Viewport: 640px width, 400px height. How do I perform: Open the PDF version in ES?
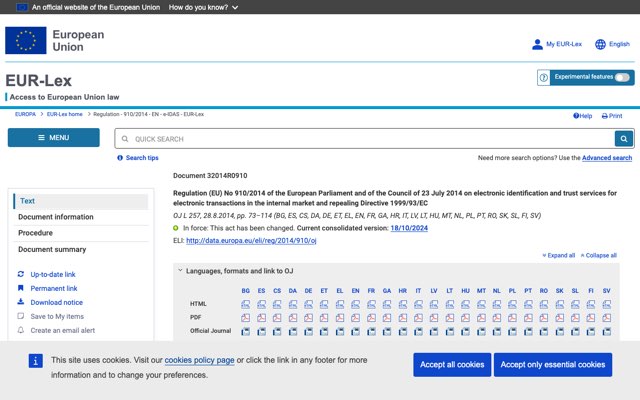261,318
